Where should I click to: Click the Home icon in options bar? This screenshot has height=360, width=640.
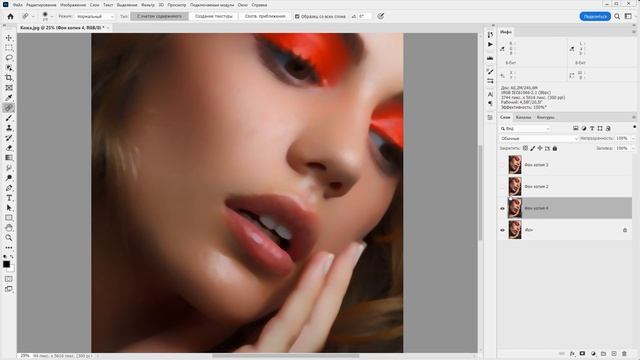(x=10, y=16)
